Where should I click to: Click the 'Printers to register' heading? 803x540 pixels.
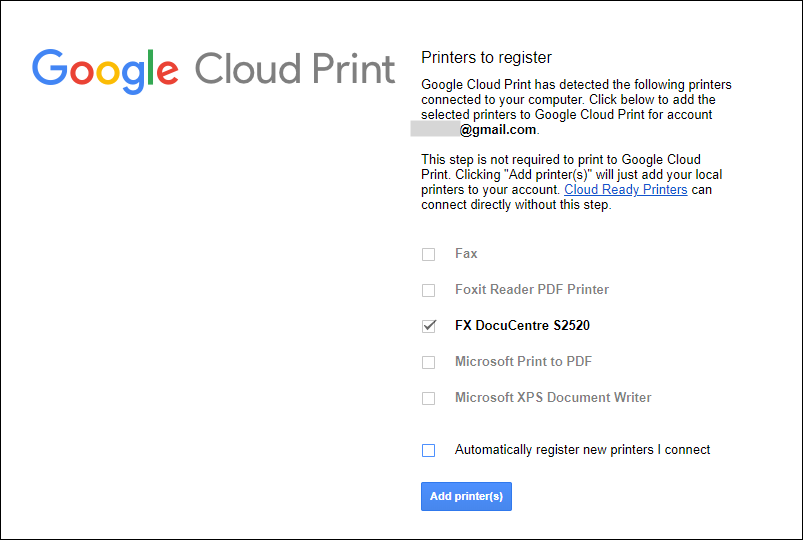tap(486, 58)
